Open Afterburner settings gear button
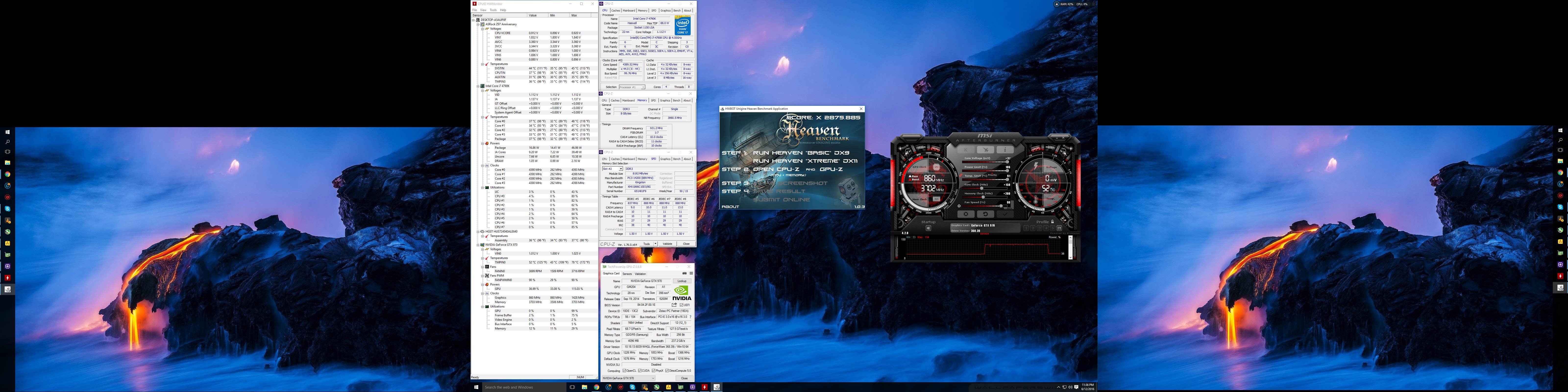Viewport: 1568px width, 392px height. [966, 214]
